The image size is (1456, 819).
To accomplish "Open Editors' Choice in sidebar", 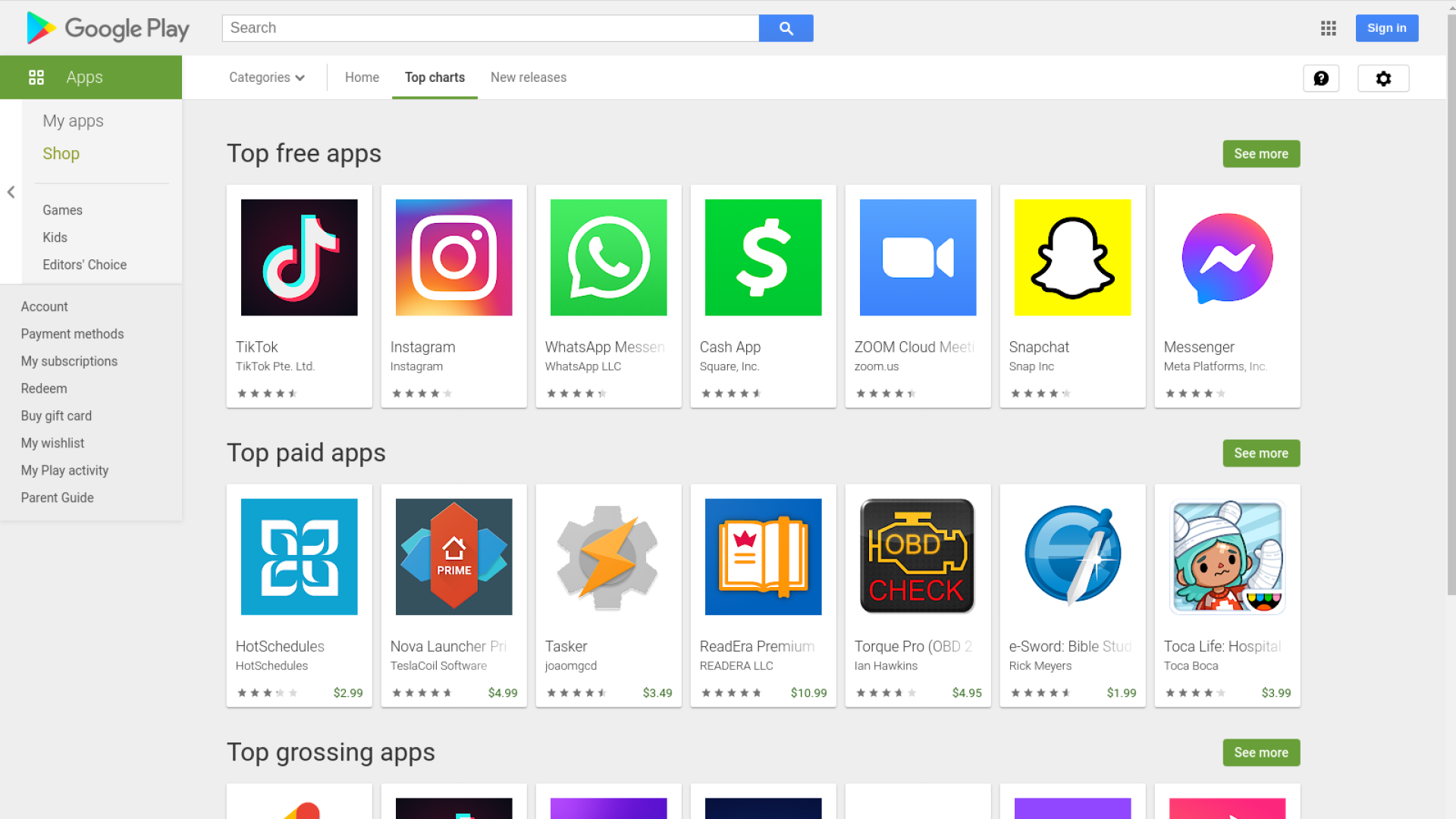I will tap(84, 265).
